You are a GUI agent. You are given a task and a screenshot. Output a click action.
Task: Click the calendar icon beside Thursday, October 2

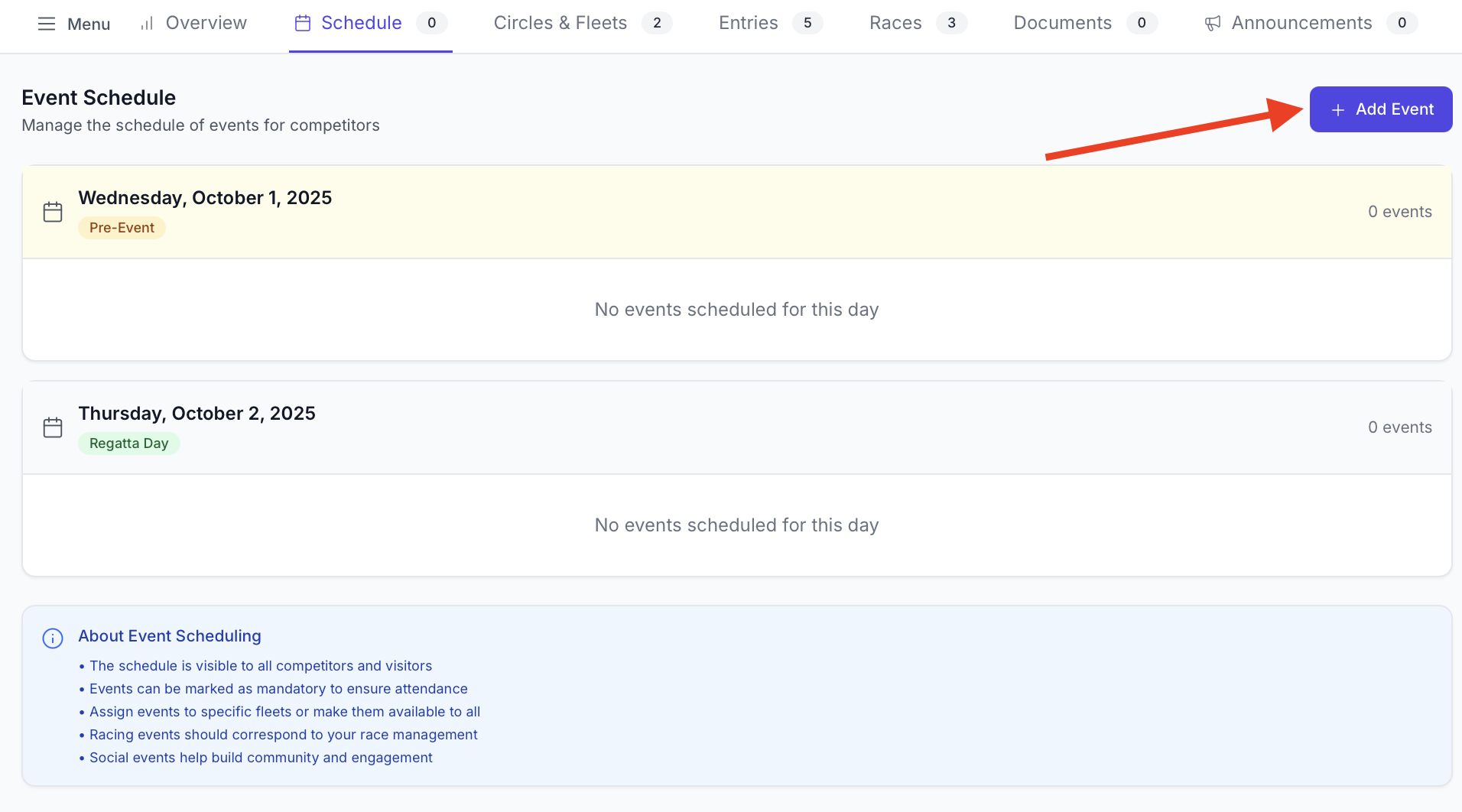tap(52, 427)
